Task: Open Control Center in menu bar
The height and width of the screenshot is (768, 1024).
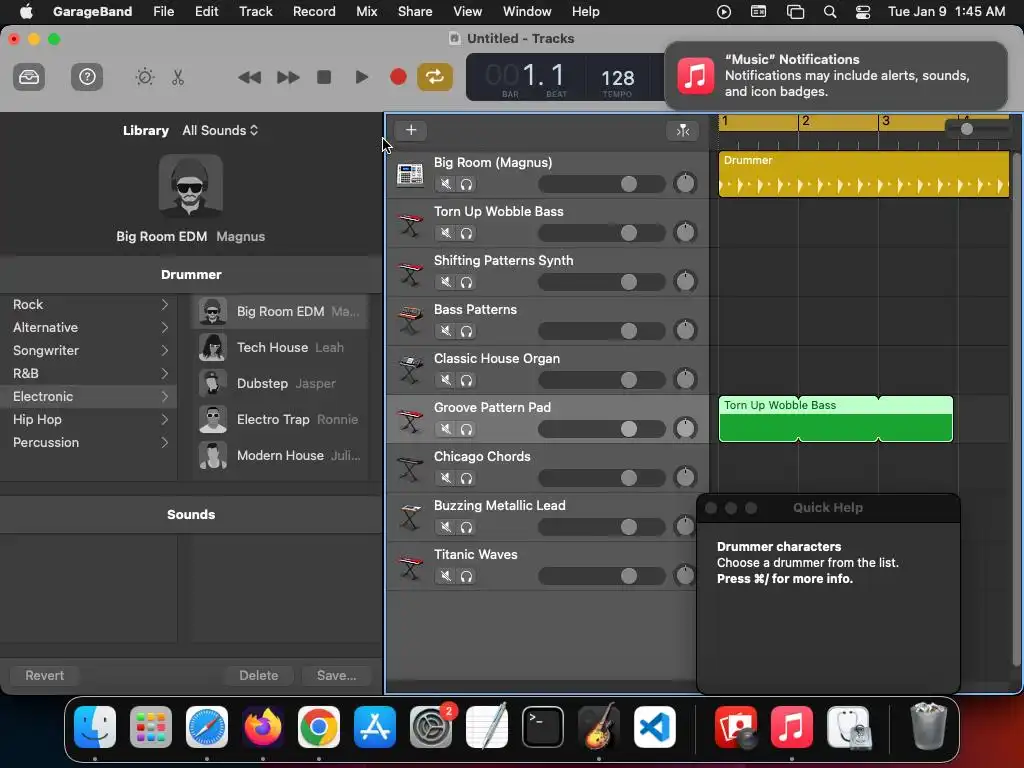Action: point(863,11)
